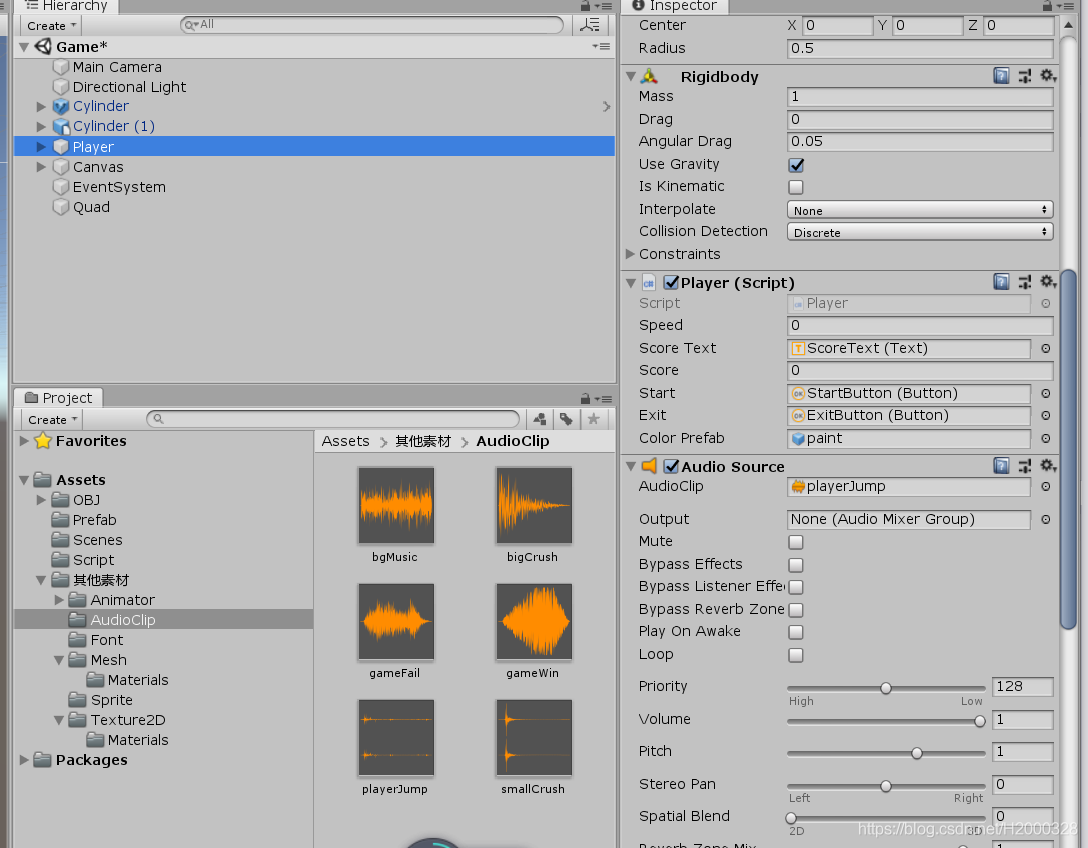Open the Player Script help reference icon
The width and height of the screenshot is (1088, 848).
[1001, 282]
